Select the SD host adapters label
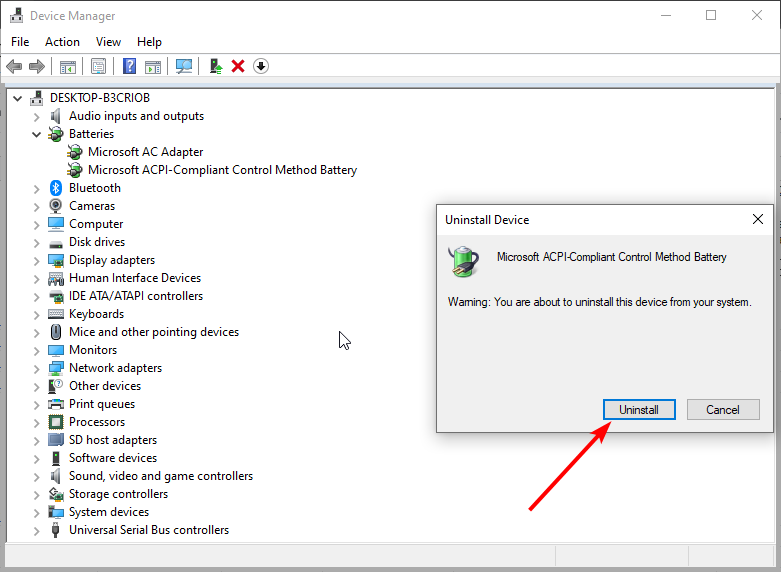 pos(113,440)
